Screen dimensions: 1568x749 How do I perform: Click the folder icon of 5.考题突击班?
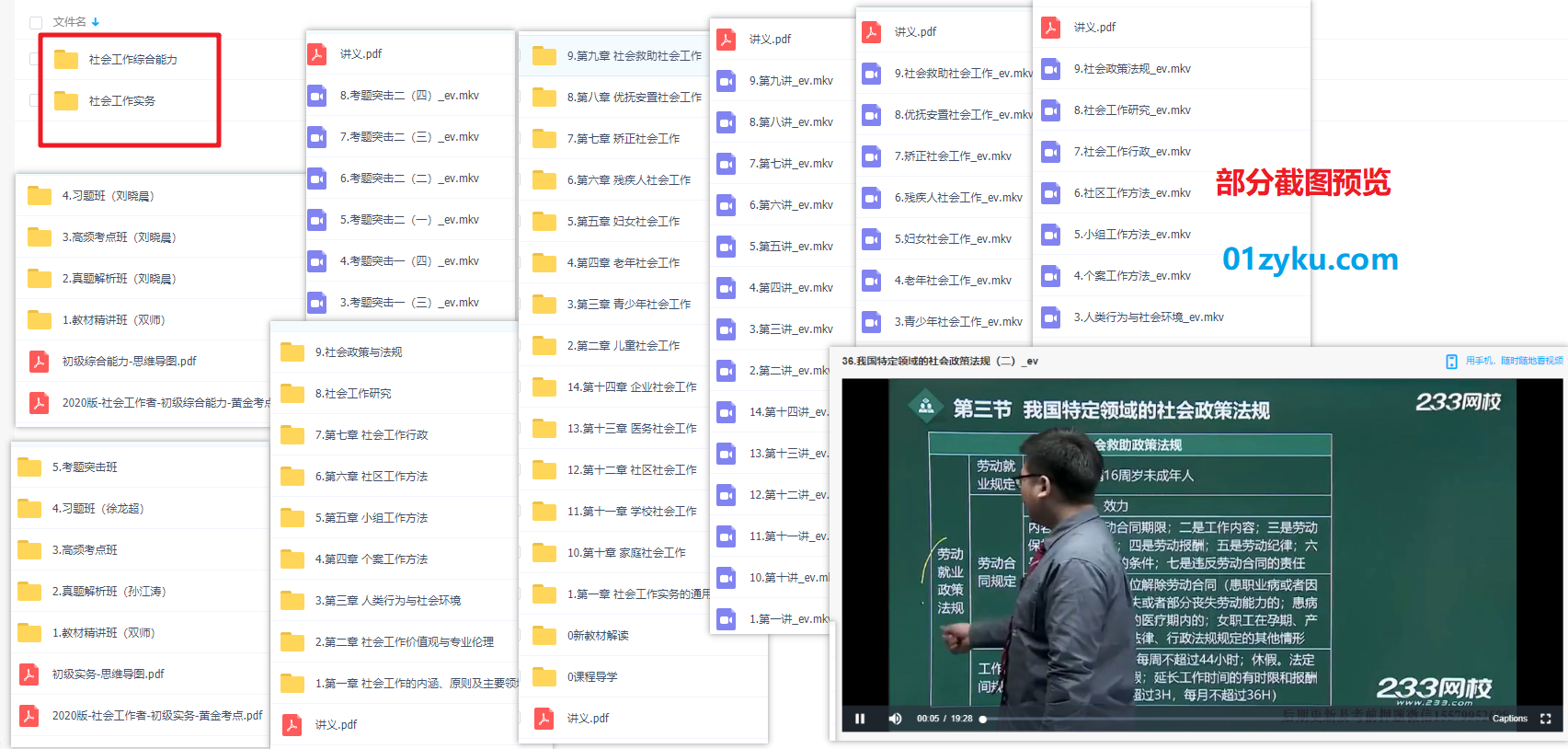click(29, 467)
